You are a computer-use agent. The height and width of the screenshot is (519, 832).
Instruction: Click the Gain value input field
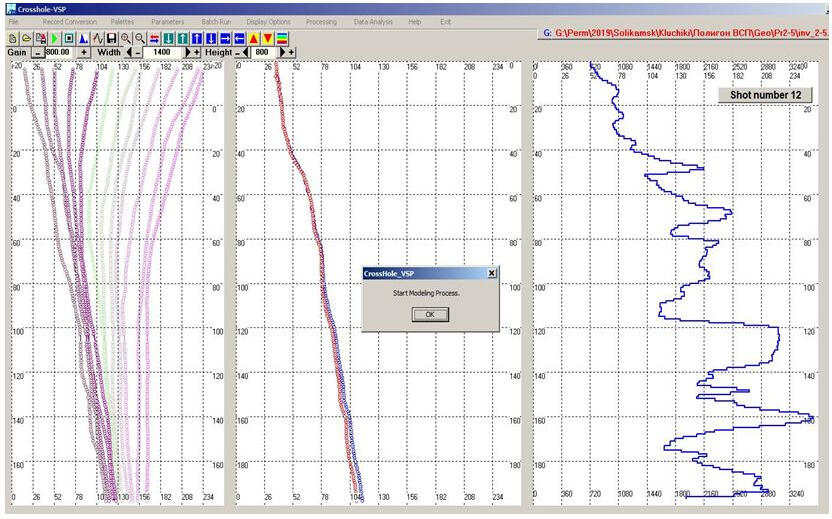[x=60, y=51]
